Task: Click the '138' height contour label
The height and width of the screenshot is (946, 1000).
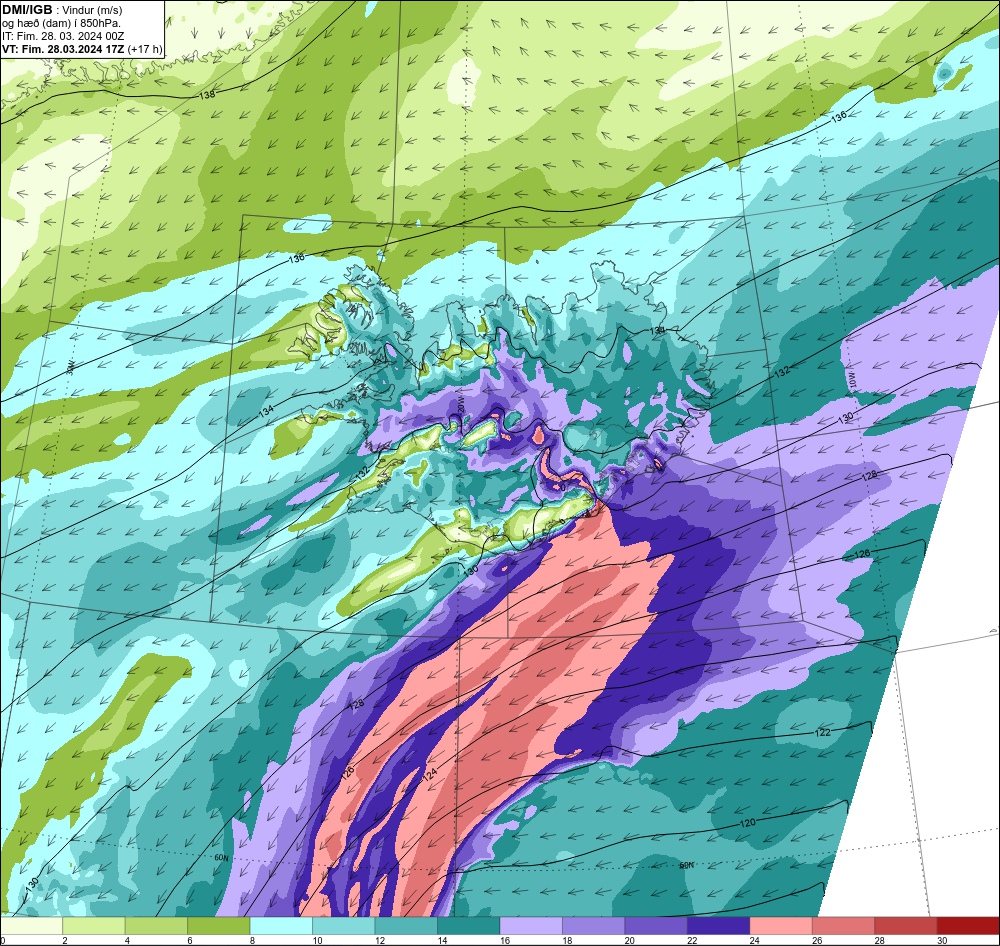Action: point(208,94)
